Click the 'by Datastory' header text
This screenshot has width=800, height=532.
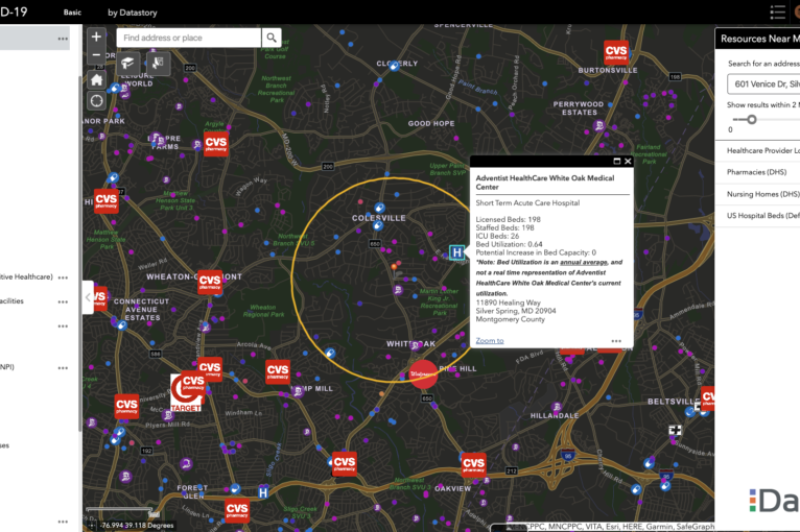click(133, 13)
